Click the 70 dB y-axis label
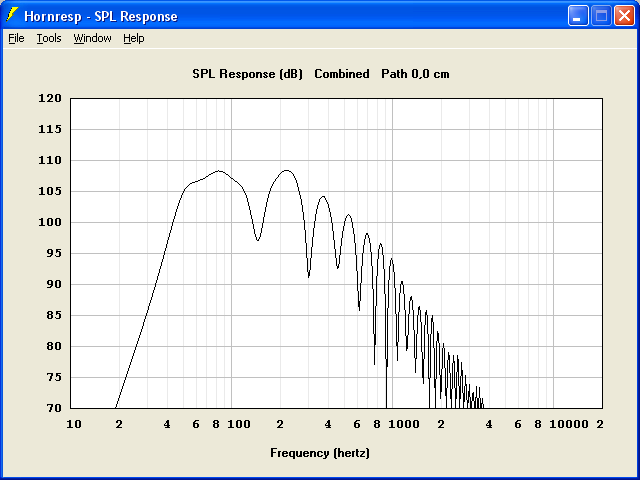The image size is (640, 480). coord(54,408)
